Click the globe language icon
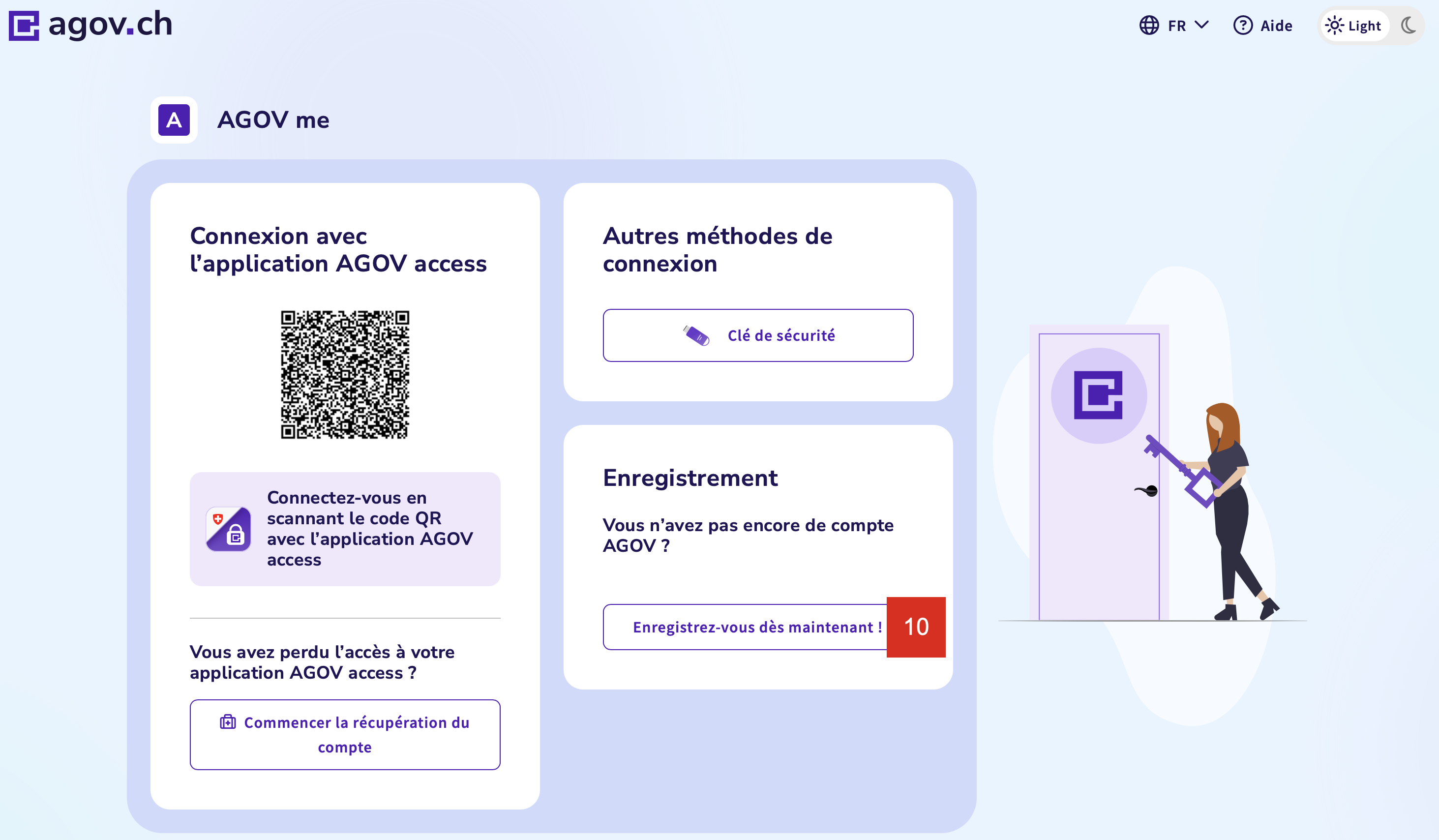This screenshot has width=1439, height=840. point(1149,26)
